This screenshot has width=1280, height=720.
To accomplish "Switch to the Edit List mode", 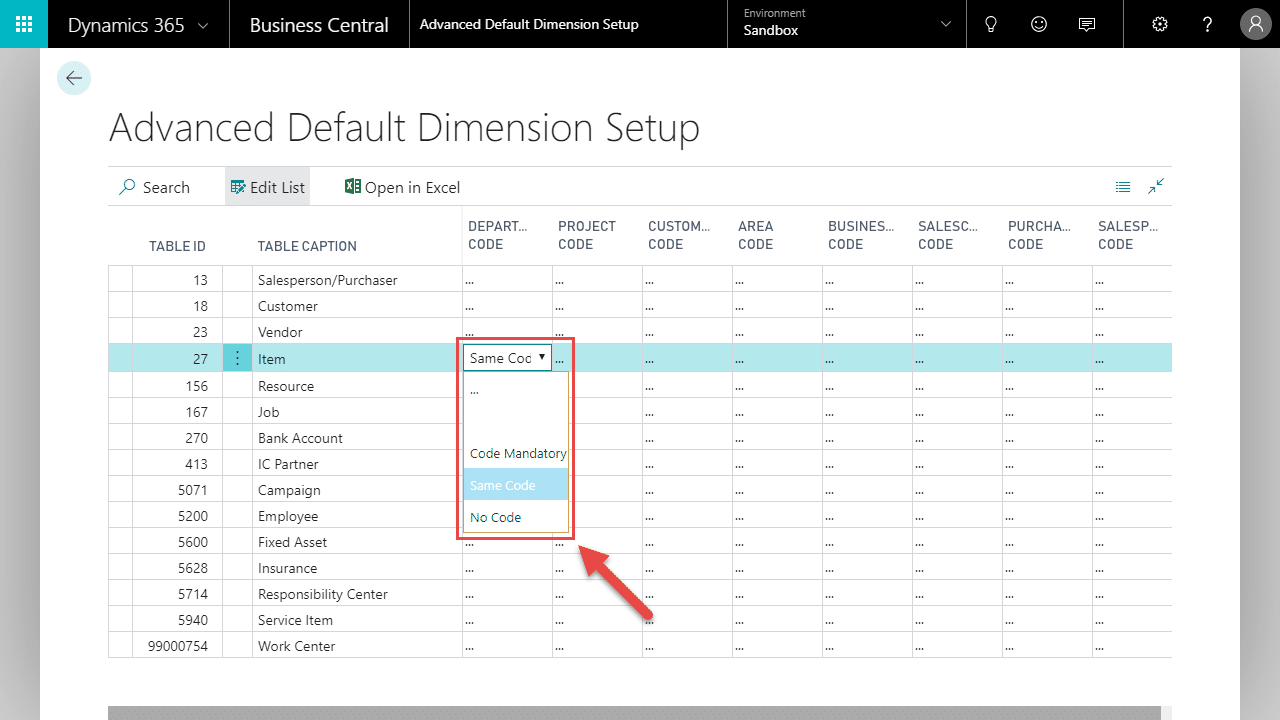I will pyautogui.click(x=267, y=186).
